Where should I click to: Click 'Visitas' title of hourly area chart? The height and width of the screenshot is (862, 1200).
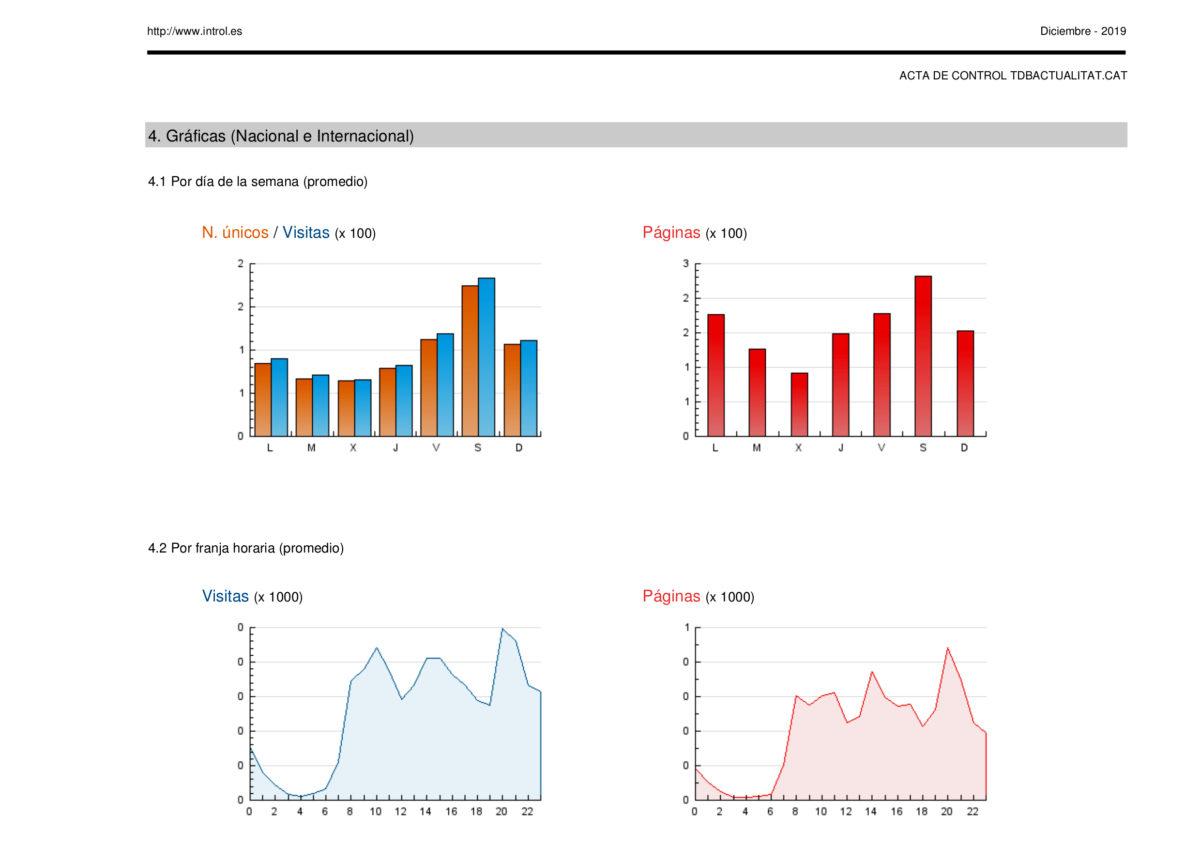225,596
